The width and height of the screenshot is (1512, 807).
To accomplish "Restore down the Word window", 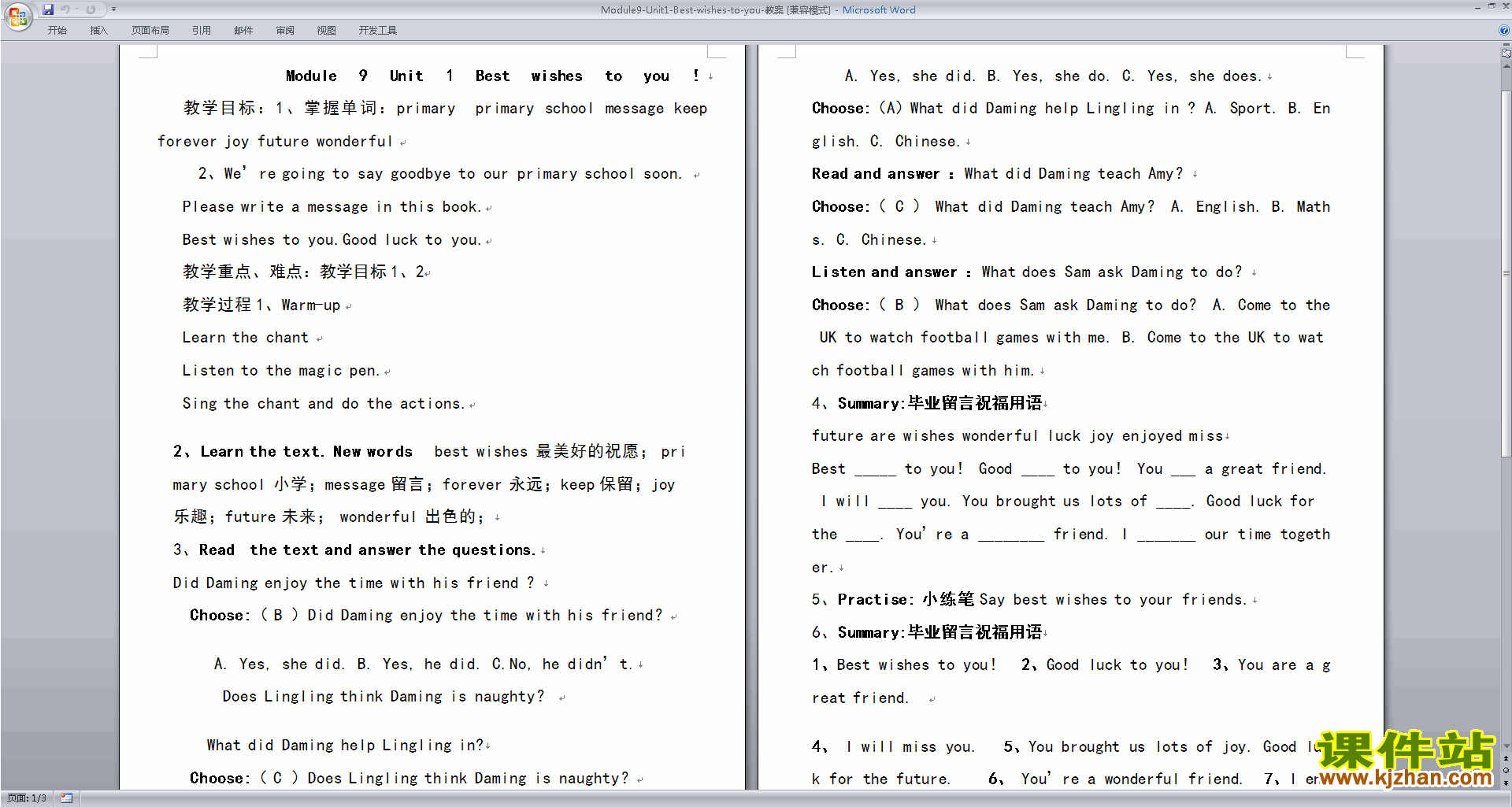I will (1492, 6).
